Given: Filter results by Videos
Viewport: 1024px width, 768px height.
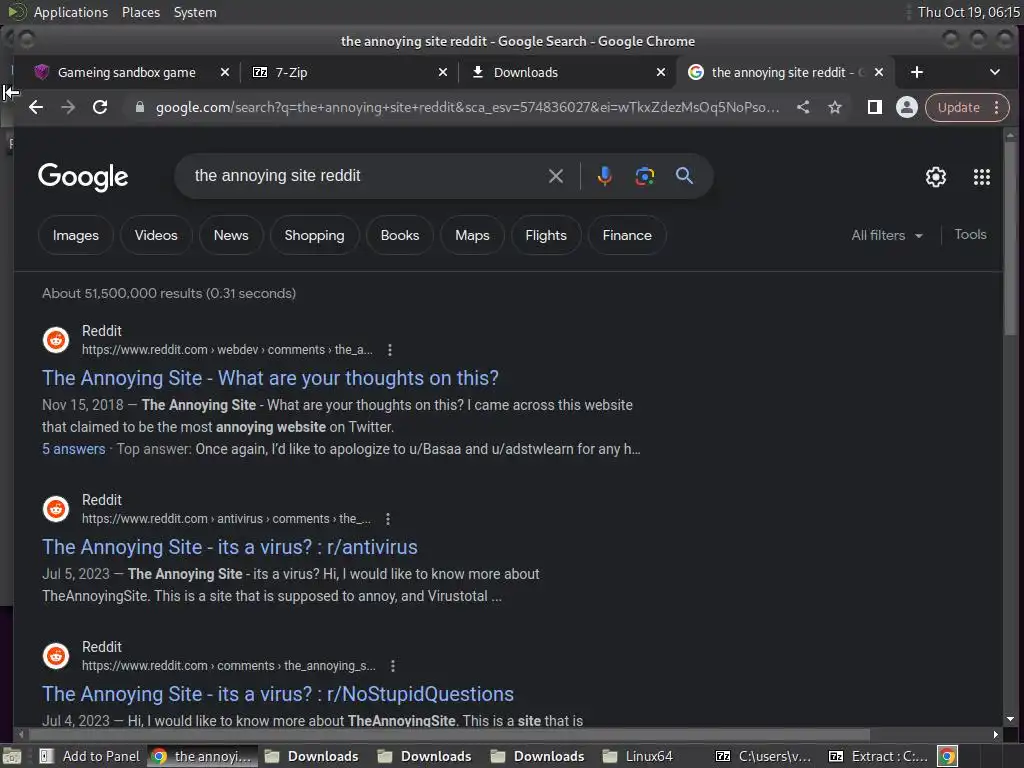Looking at the screenshot, I should (156, 235).
